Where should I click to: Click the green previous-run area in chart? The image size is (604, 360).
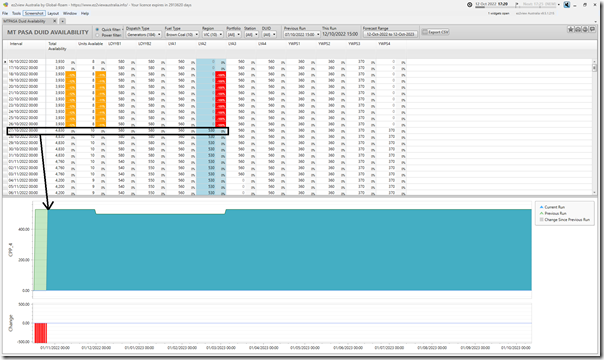coord(40,249)
